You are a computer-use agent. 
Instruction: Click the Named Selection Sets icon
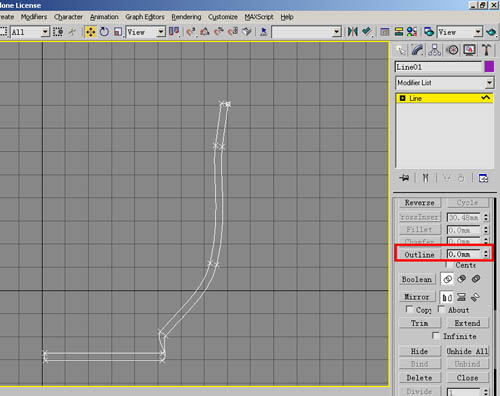[x=264, y=32]
